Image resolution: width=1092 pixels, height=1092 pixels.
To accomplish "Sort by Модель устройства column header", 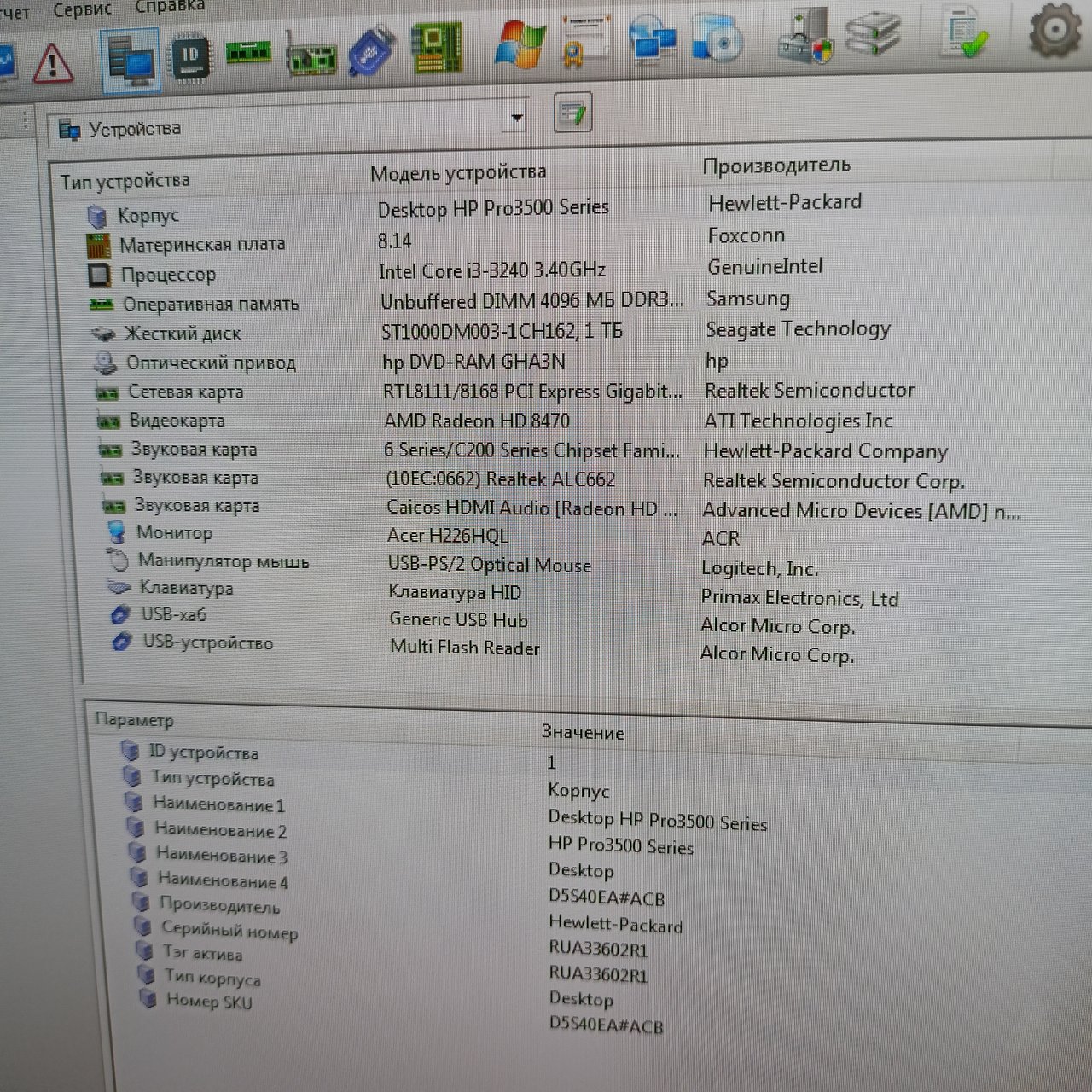I will [x=458, y=172].
